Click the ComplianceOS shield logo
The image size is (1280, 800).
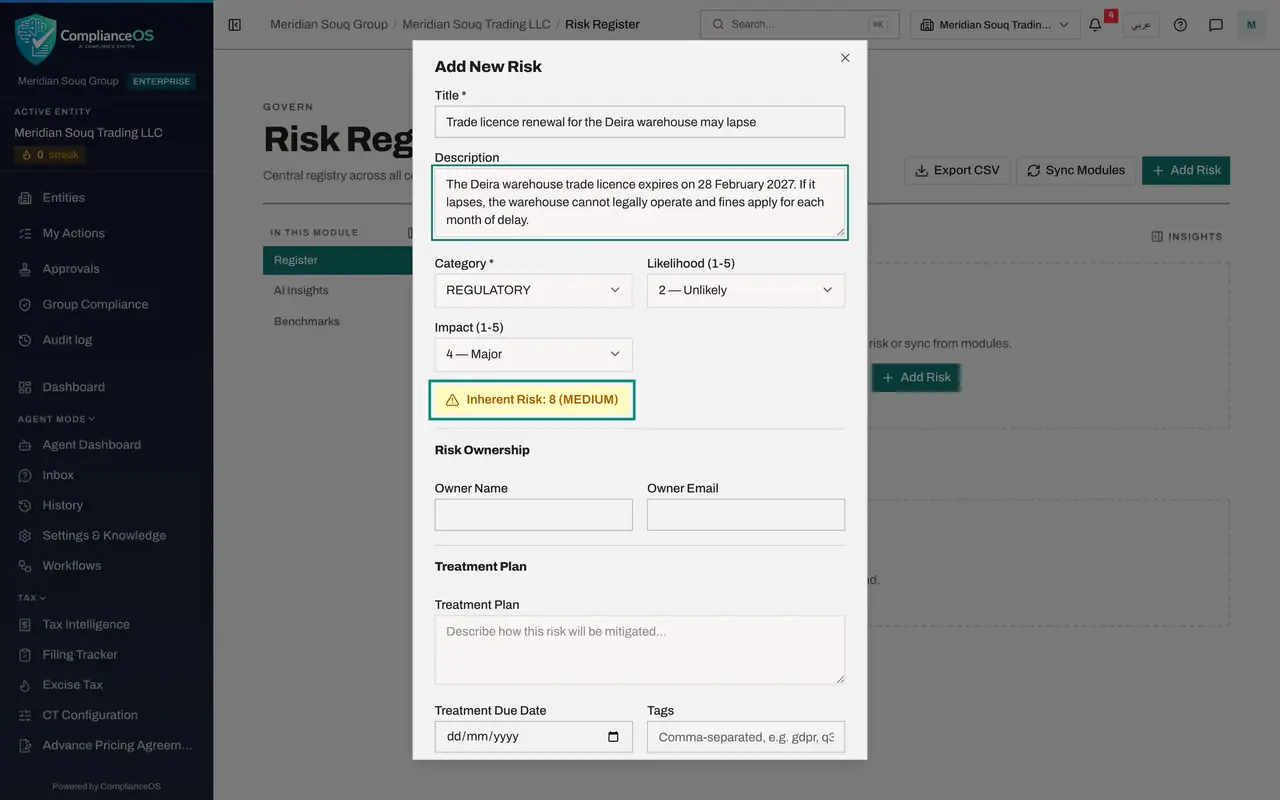pyautogui.click(x=35, y=38)
